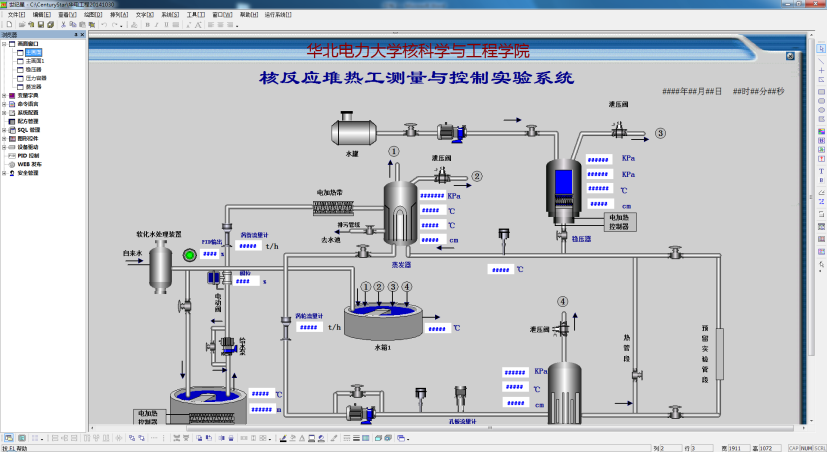The image size is (827, 452).
Task: Select the rectangle drawing tool
Action: coord(821,92)
